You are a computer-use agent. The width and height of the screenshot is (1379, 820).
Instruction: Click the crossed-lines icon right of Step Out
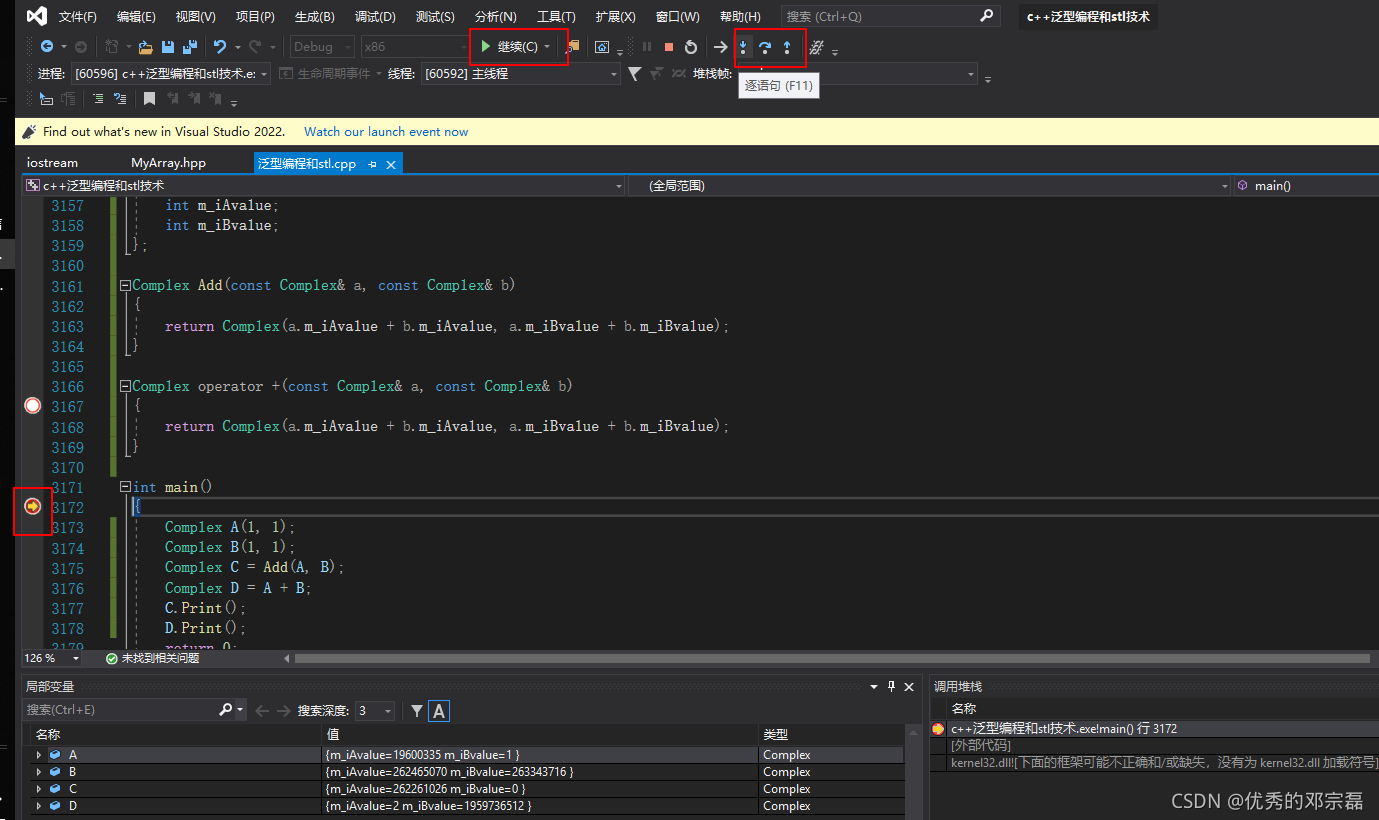click(x=816, y=47)
